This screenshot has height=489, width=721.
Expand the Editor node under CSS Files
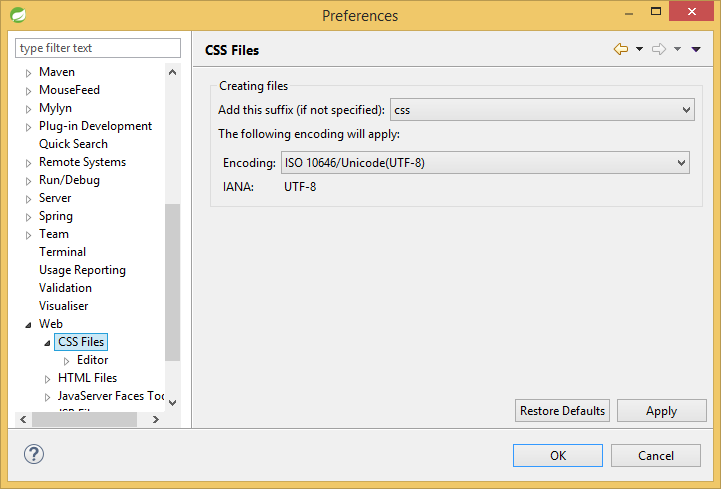point(67,361)
